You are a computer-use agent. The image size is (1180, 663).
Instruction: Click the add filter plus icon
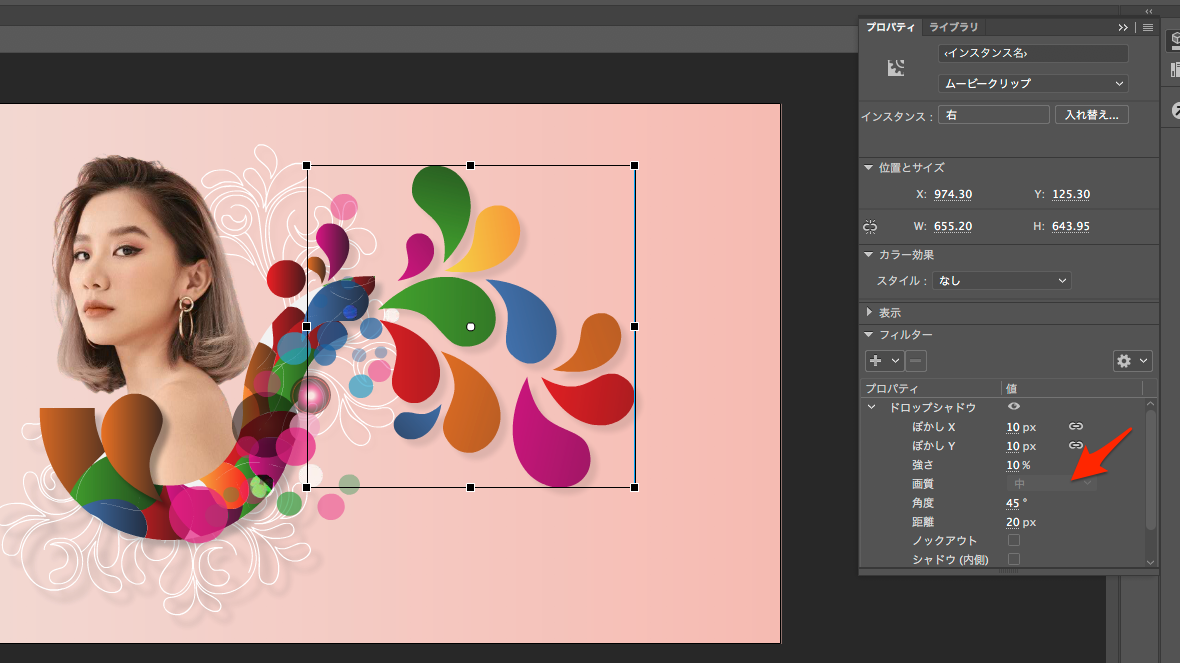click(x=876, y=361)
